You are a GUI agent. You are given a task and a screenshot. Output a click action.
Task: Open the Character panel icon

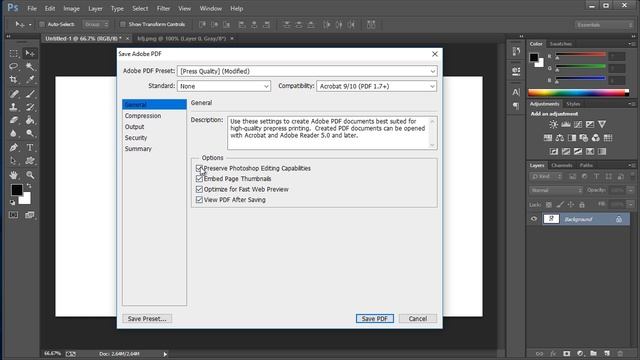point(516,92)
